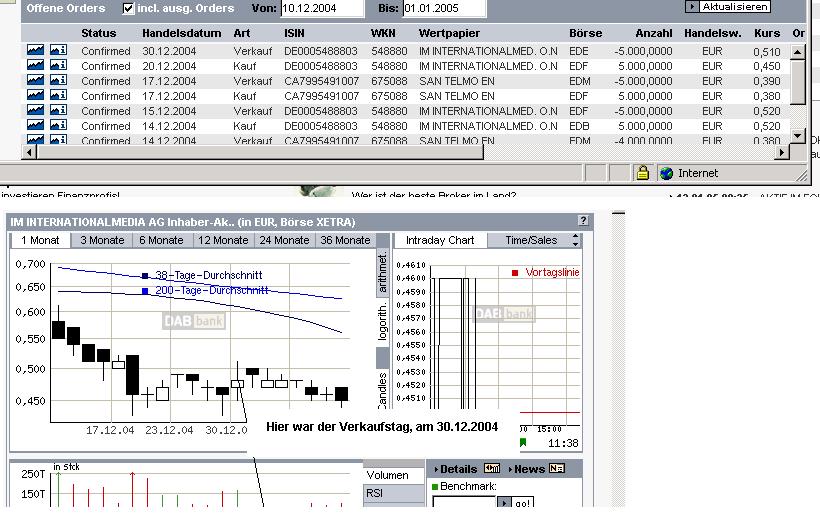The image size is (820, 514).
Task: Click the Internet zone globe icon
Action: (666, 173)
